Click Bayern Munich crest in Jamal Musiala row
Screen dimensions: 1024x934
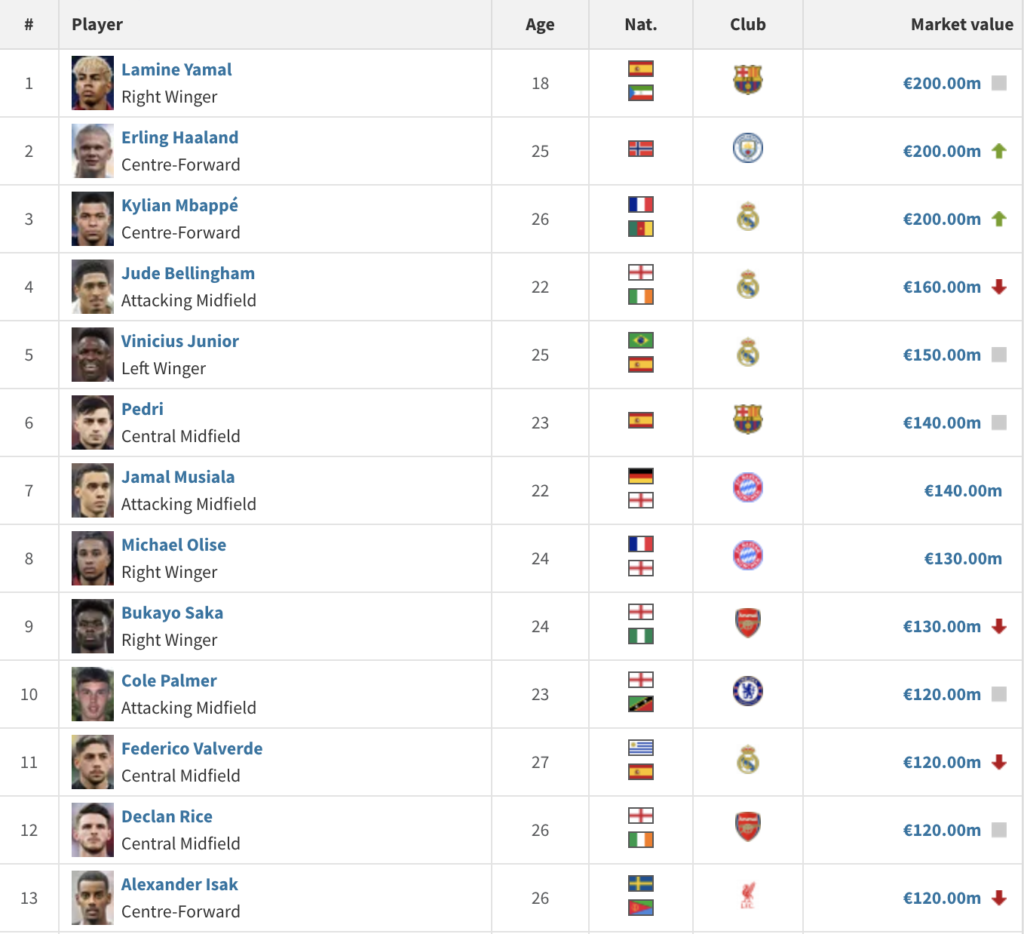click(x=747, y=488)
